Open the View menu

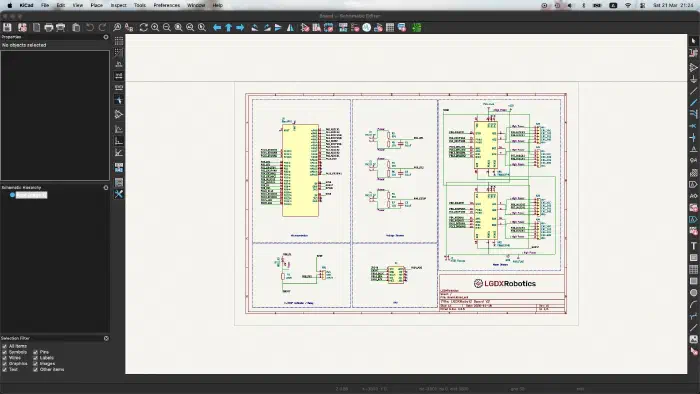[x=78, y=5]
